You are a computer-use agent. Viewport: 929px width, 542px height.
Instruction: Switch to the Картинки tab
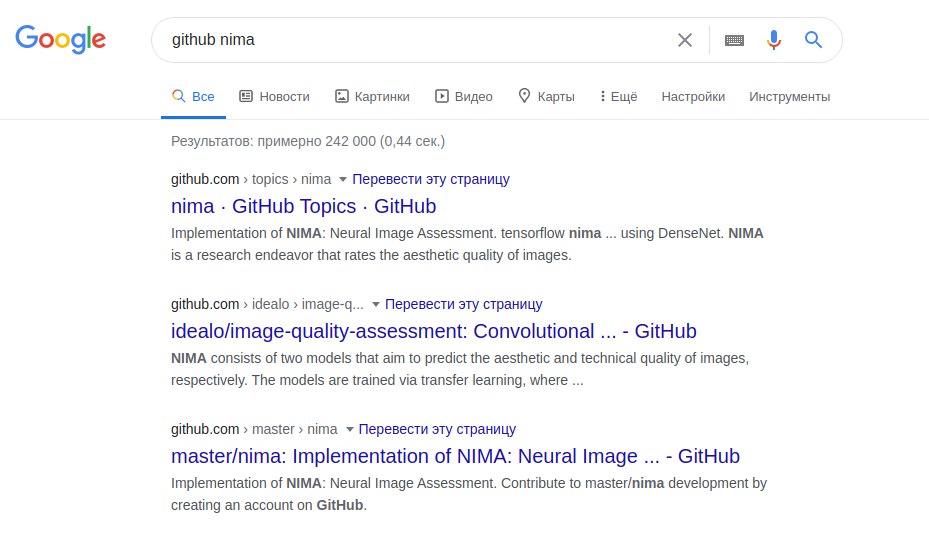(x=372, y=97)
